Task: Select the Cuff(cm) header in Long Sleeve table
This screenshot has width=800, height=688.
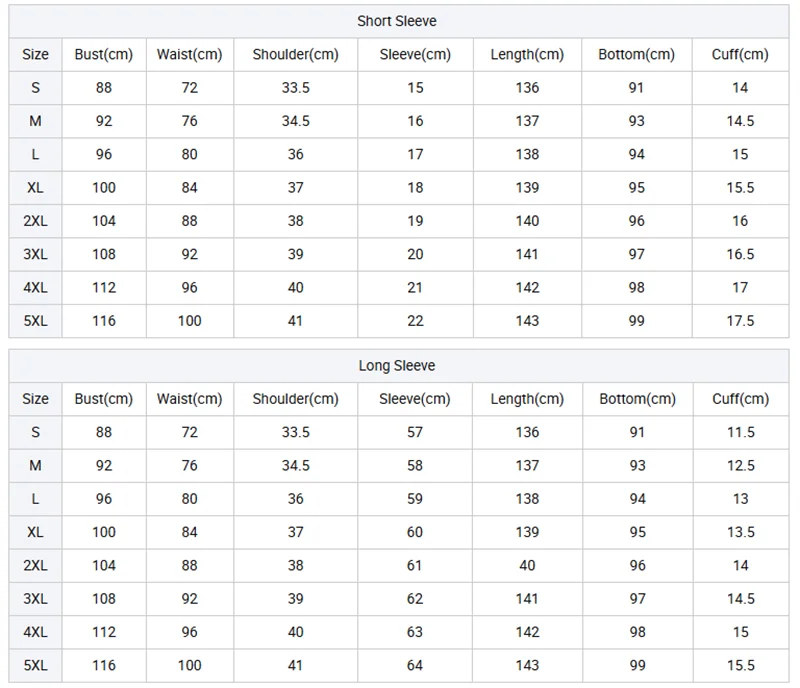Action: coord(740,399)
